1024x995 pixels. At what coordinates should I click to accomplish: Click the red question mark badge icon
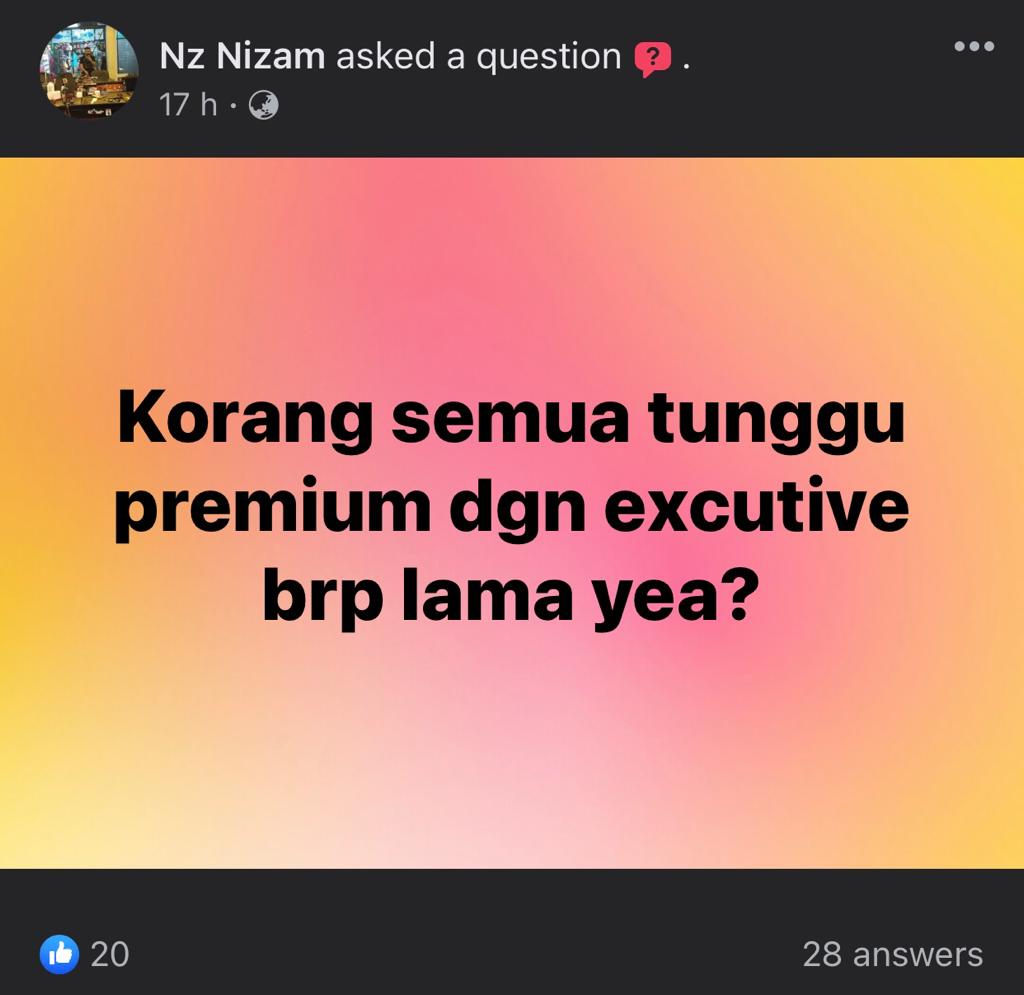click(x=652, y=59)
